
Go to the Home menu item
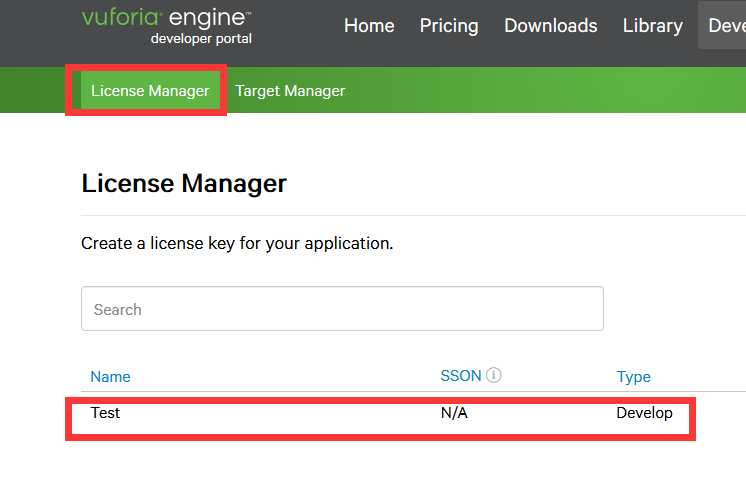pos(369,26)
